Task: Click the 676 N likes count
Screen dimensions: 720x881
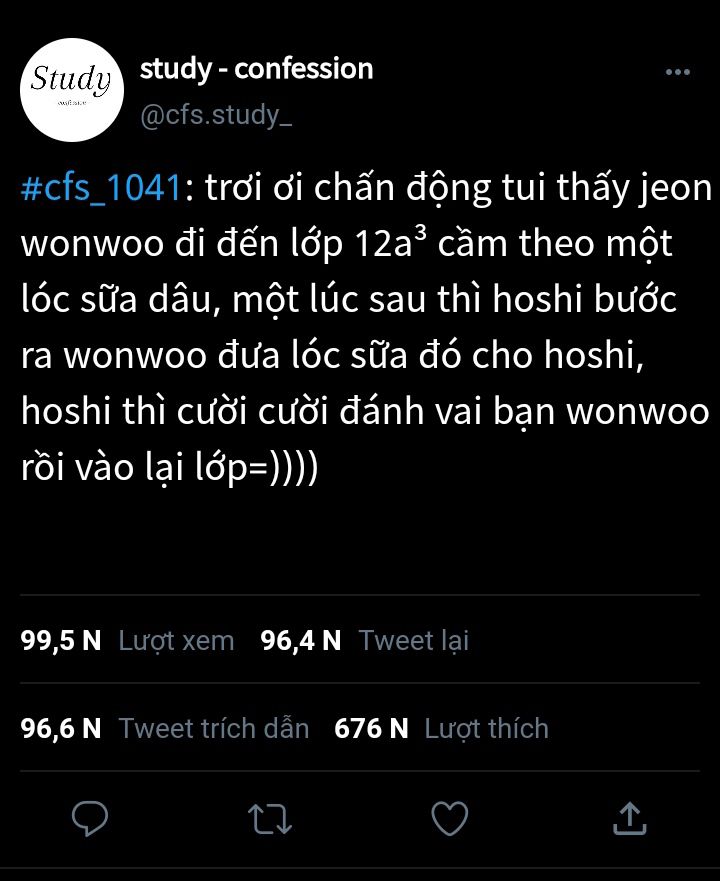Action: pos(371,728)
